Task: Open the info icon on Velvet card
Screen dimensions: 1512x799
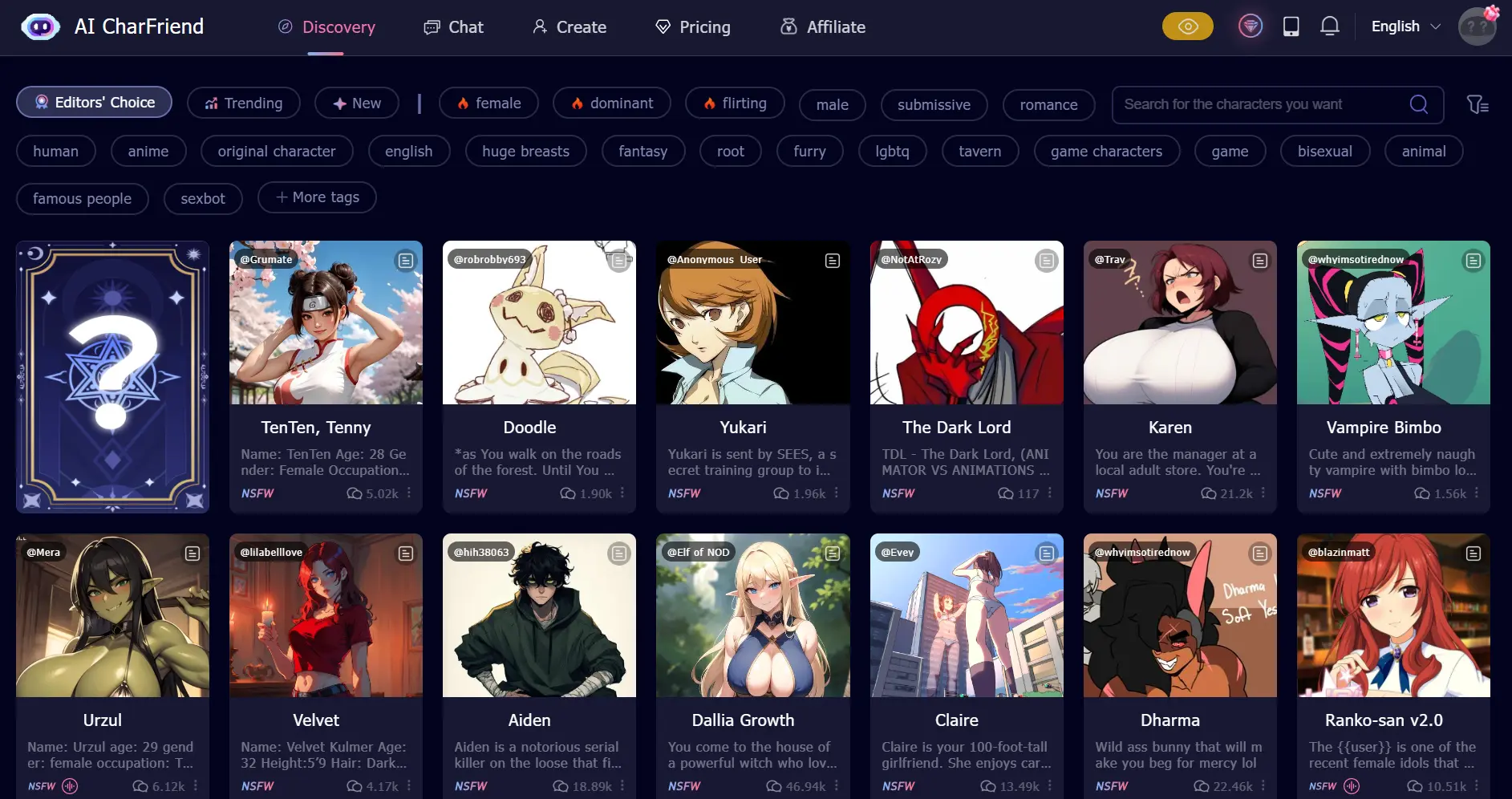Action: coord(406,554)
